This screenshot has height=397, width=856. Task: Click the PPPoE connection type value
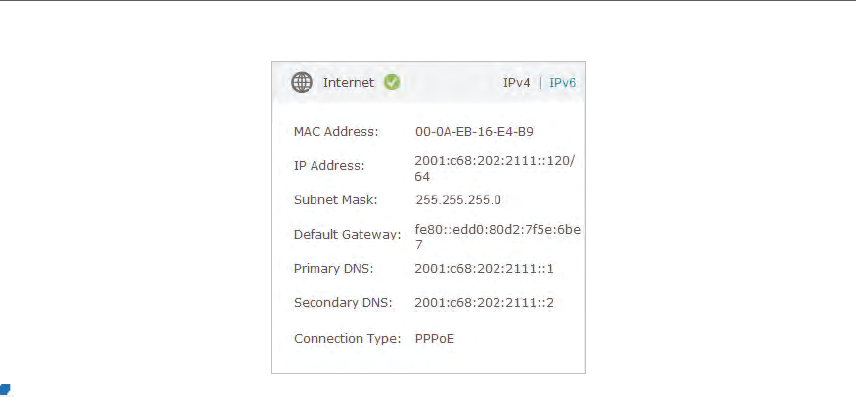pyautogui.click(x=434, y=339)
